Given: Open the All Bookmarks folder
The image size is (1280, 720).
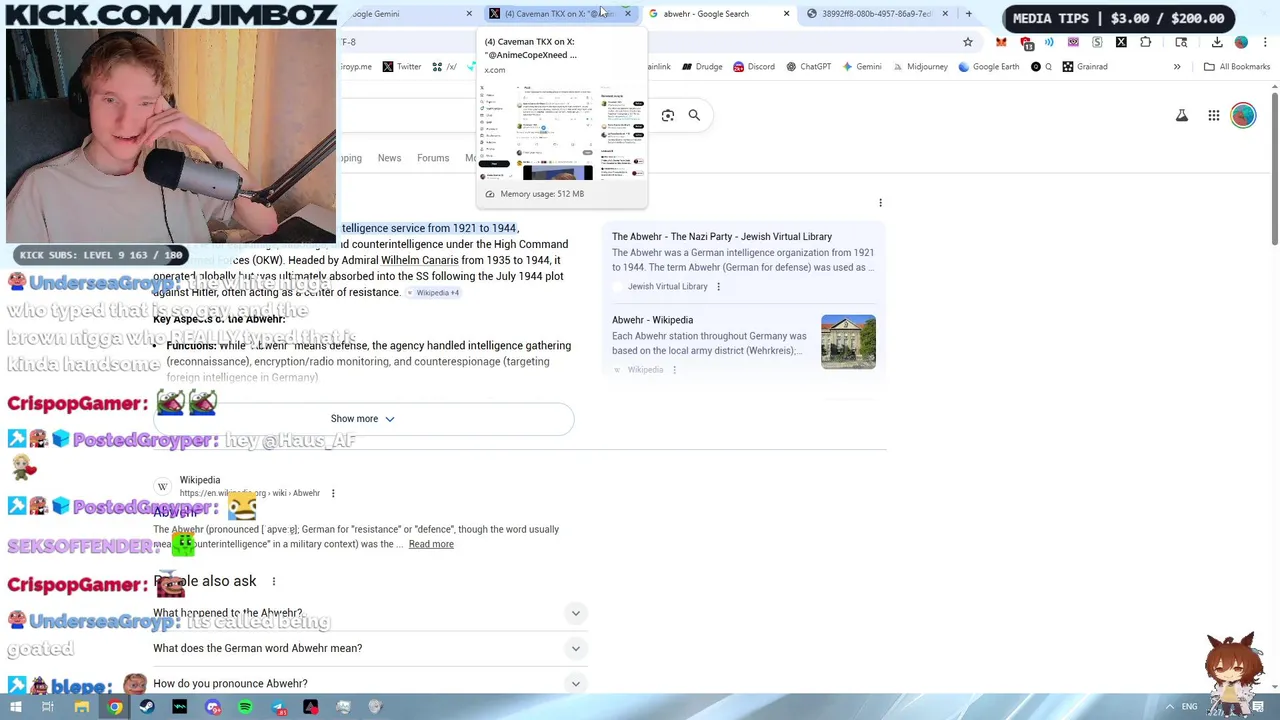Looking at the screenshot, I should tap(1237, 67).
